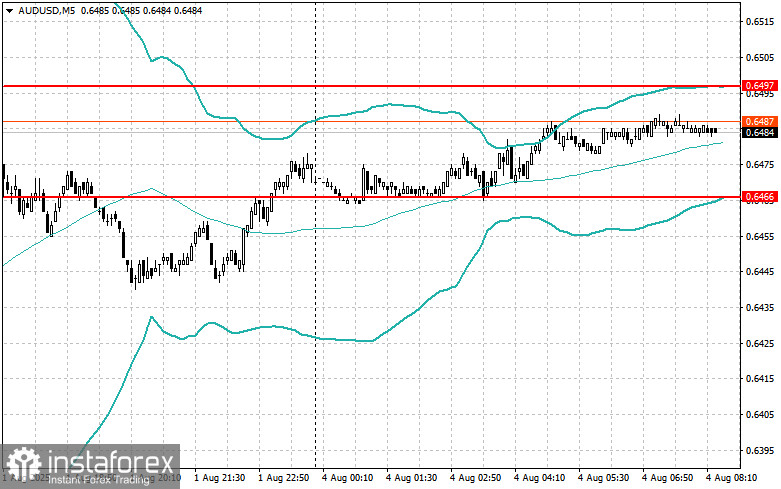
Task: Click the 0.6505 price axis label
Action: point(760,57)
